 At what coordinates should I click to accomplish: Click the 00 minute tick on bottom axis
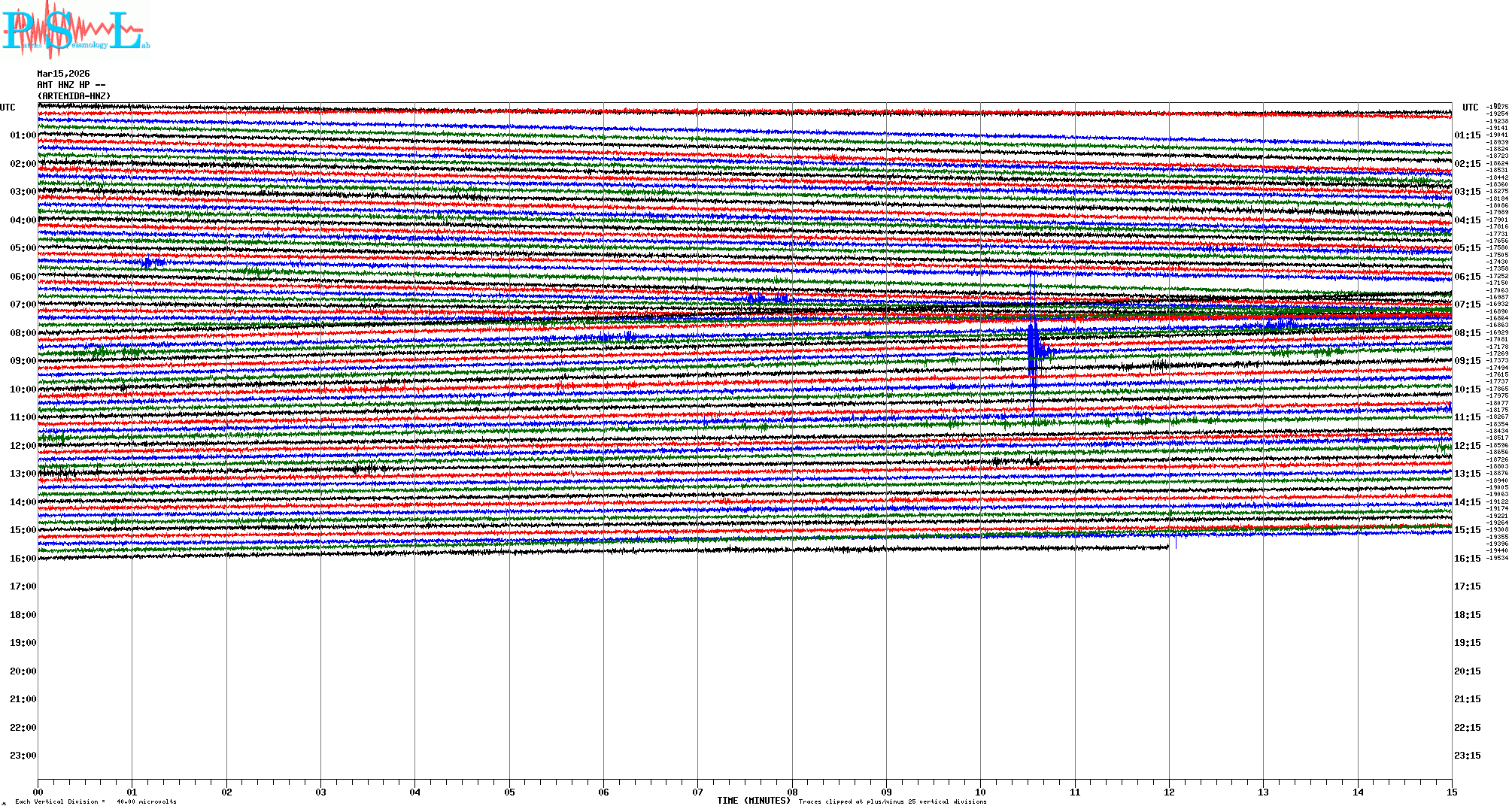coord(38,792)
